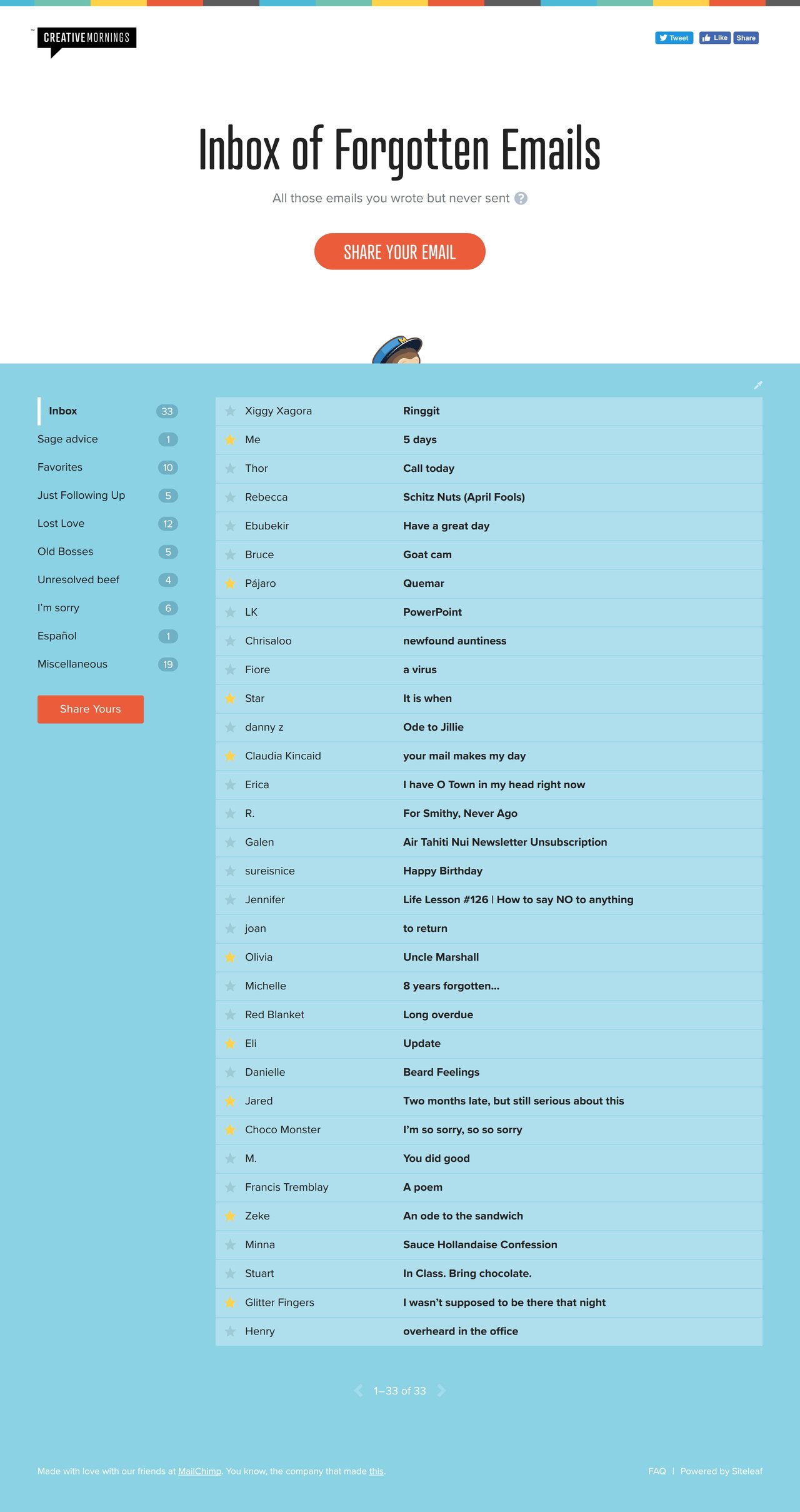Unstar the Eli Update email
This screenshot has width=800, height=1512.
click(x=230, y=1044)
